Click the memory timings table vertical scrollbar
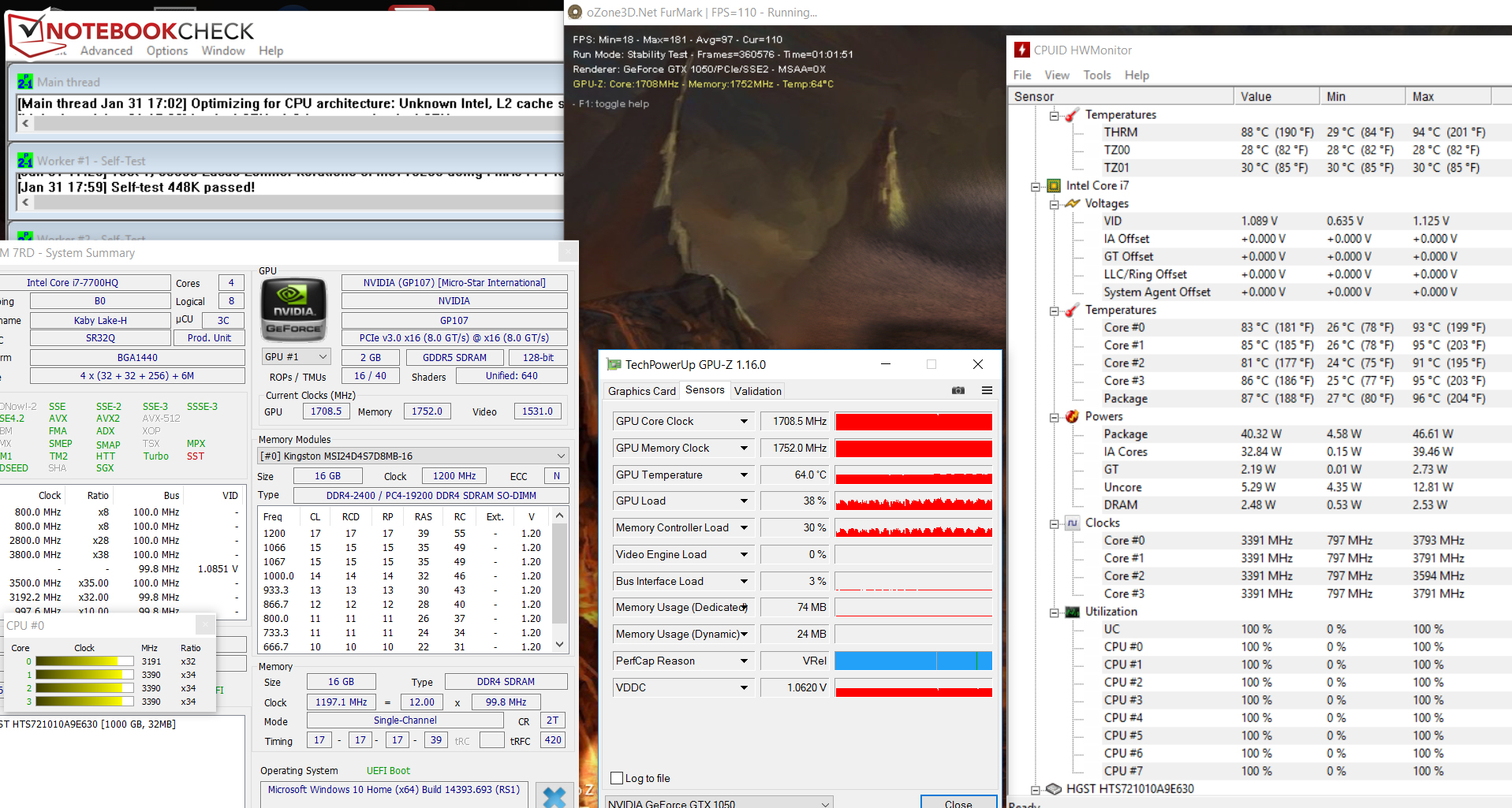 click(x=560, y=579)
